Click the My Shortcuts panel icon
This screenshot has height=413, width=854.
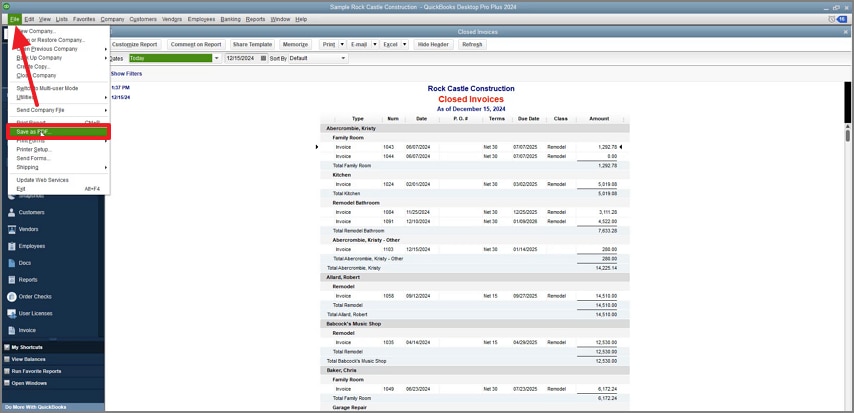click(x=7, y=347)
